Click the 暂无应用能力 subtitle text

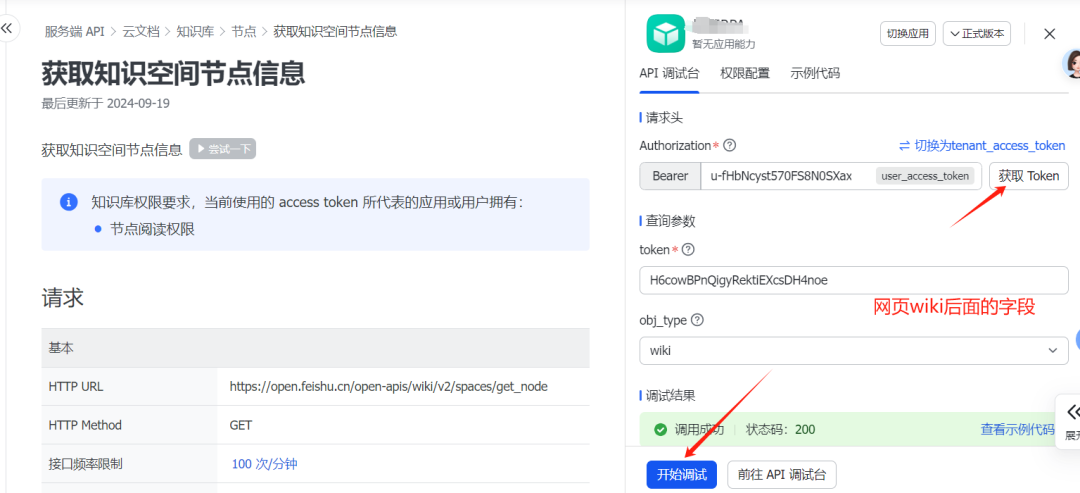[724, 44]
